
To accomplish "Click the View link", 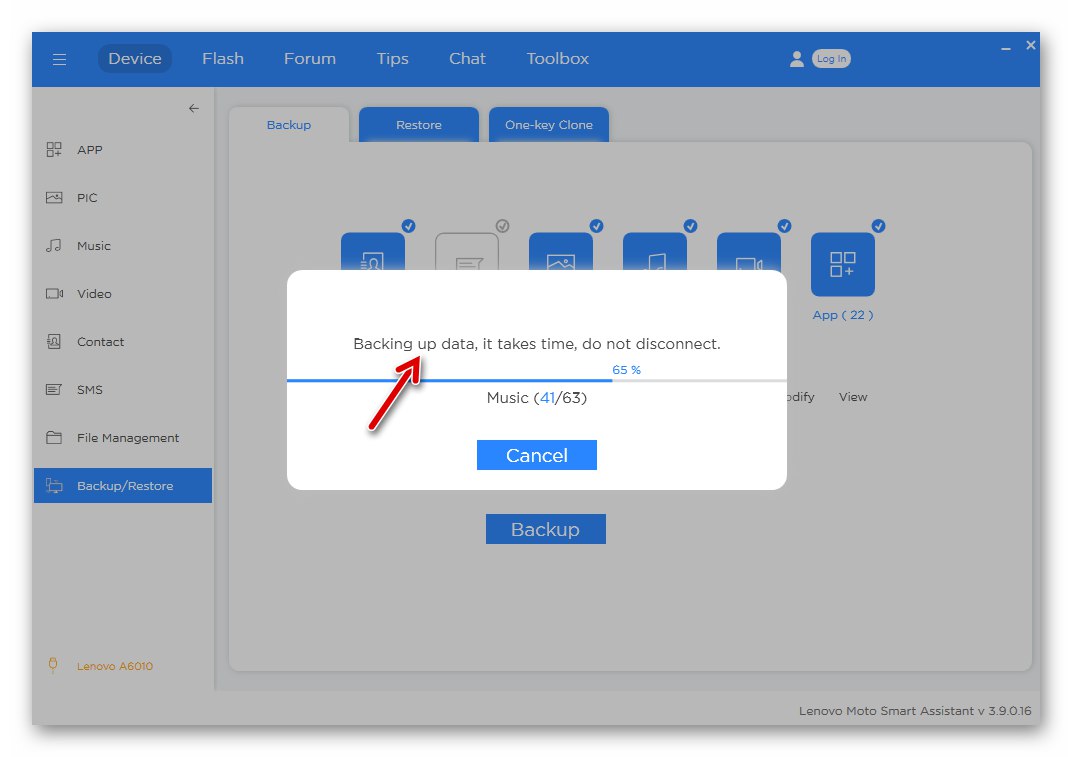I will coord(853,397).
